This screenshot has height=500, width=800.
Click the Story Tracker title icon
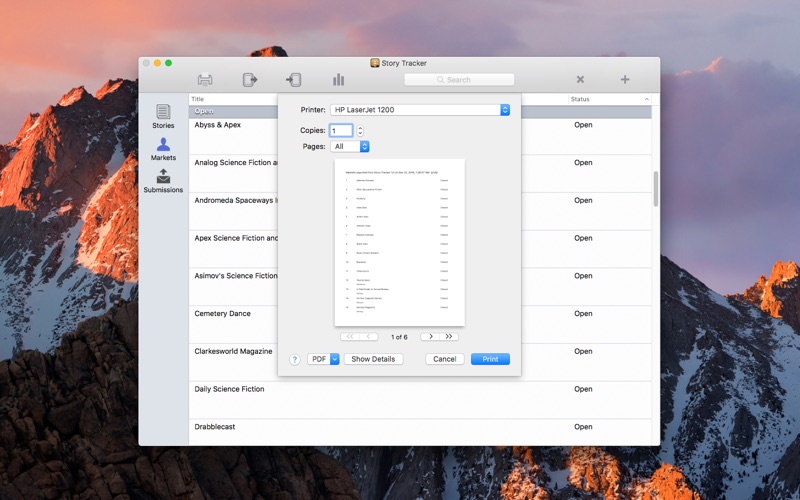point(374,63)
